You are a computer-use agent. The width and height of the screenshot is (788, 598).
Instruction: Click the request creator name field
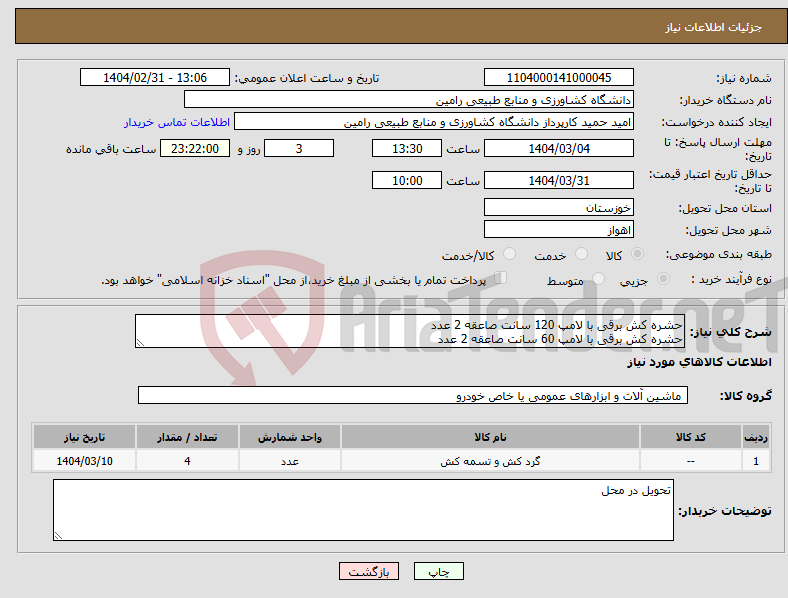(x=434, y=122)
